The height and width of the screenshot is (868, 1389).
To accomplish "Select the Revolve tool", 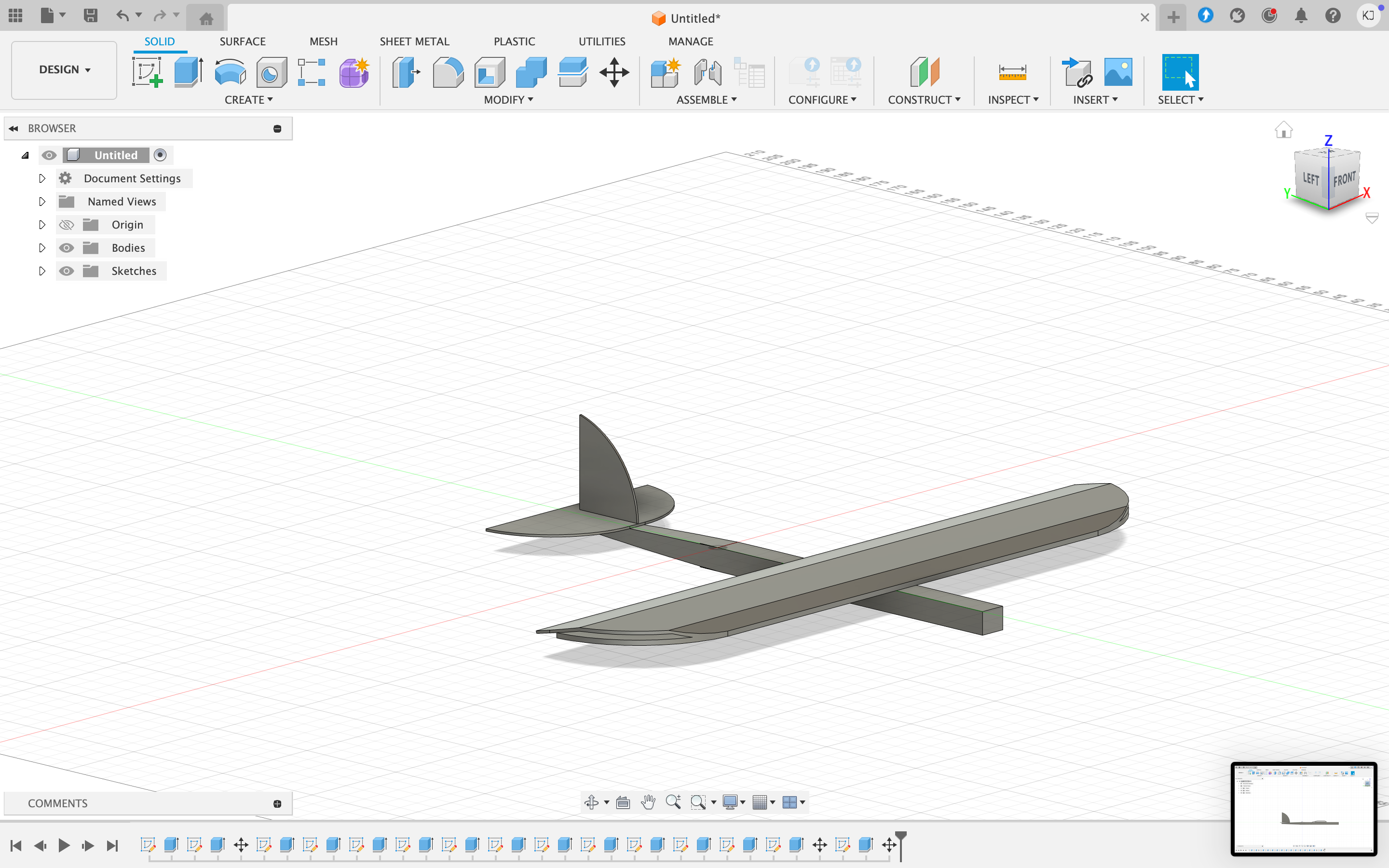I will click(x=230, y=72).
